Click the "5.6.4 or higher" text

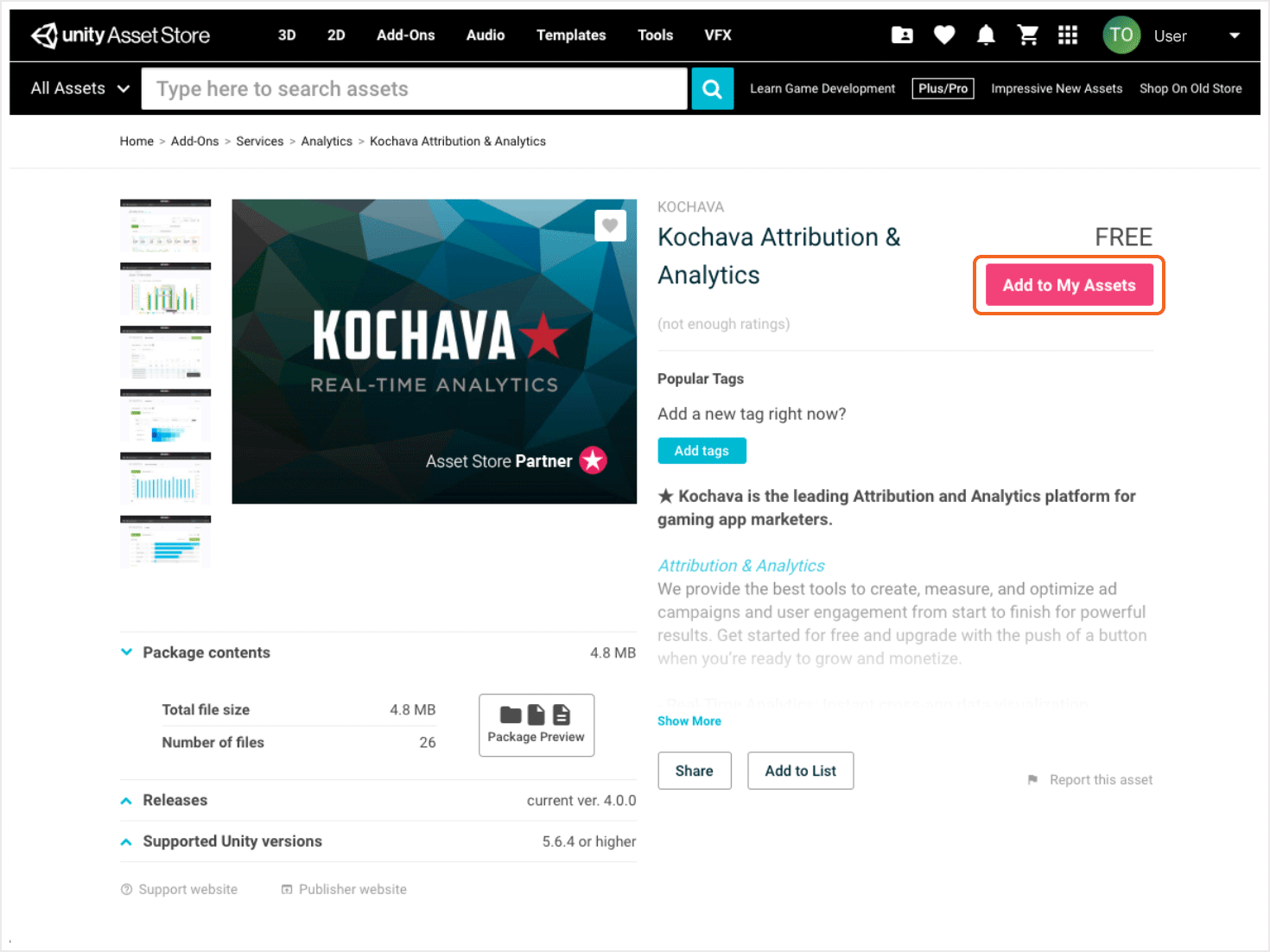(x=589, y=841)
